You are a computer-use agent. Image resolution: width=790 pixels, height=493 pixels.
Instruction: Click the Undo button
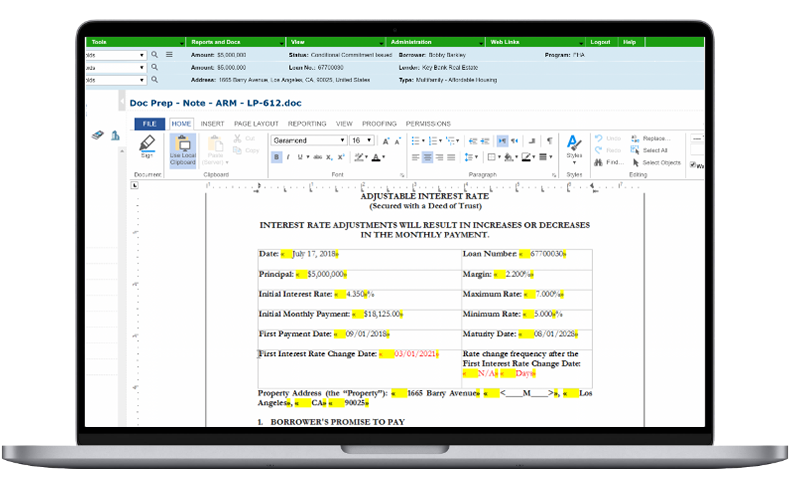click(x=608, y=138)
